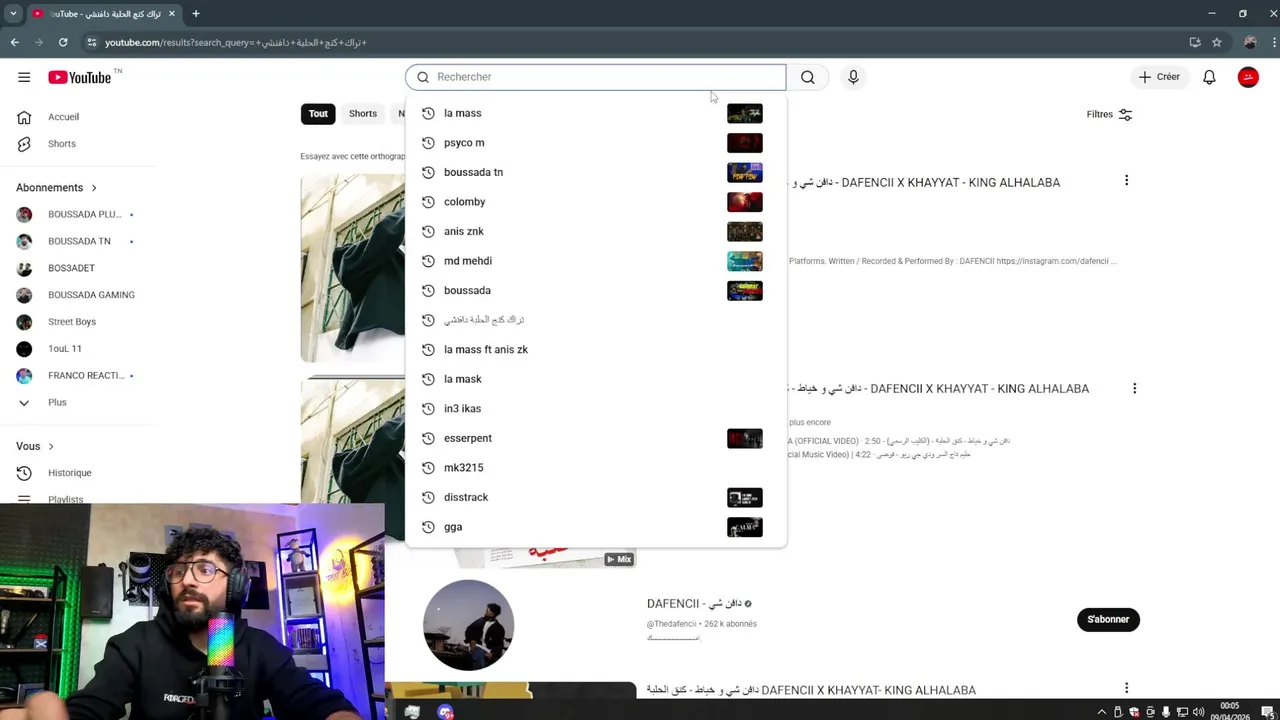
Task: Choose suggestion 'disstrack'
Action: click(x=596, y=497)
